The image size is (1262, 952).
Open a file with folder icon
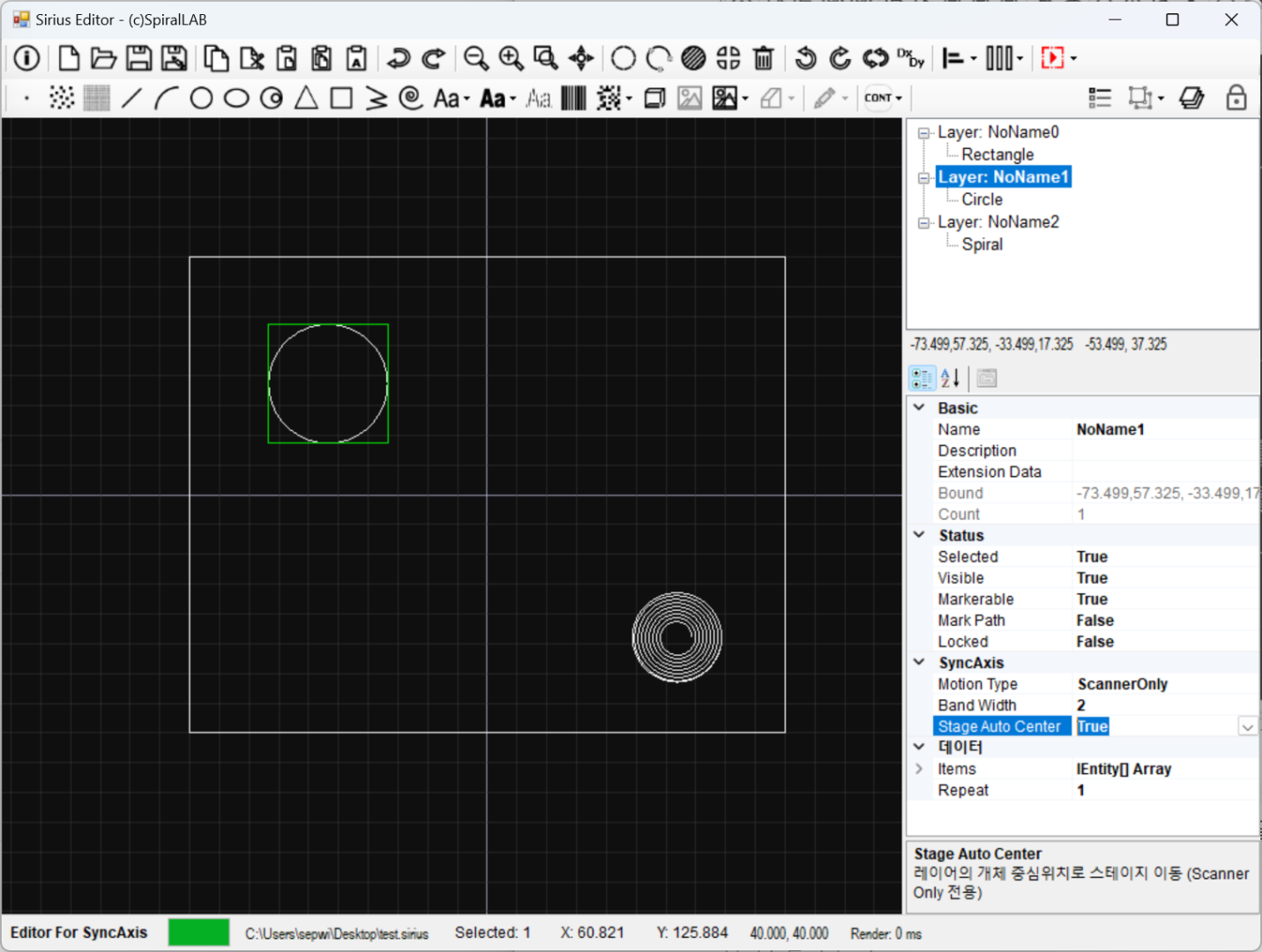104,58
